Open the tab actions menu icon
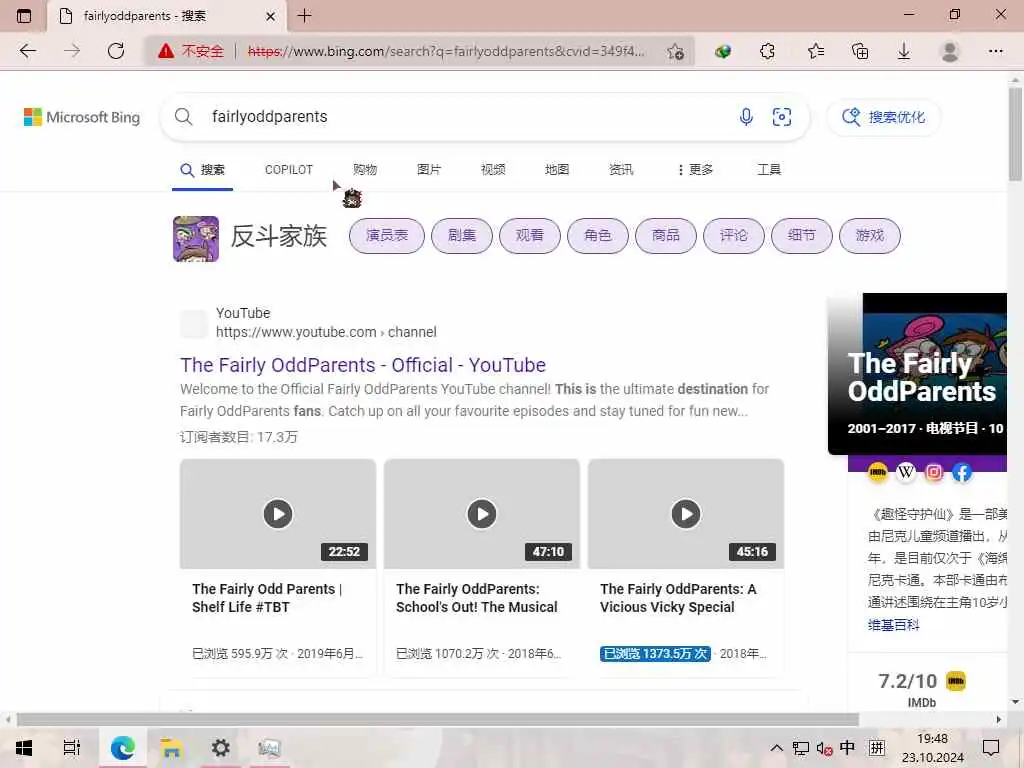The height and width of the screenshot is (768, 1024). point(24,16)
